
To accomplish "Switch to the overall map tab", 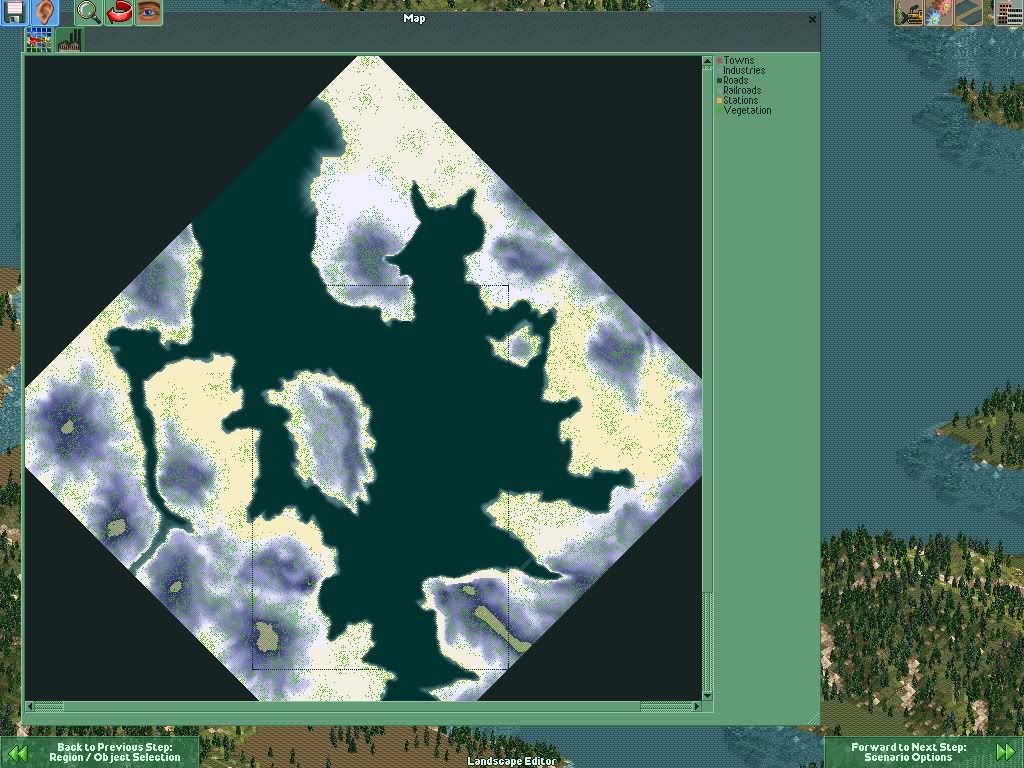I will [39, 41].
